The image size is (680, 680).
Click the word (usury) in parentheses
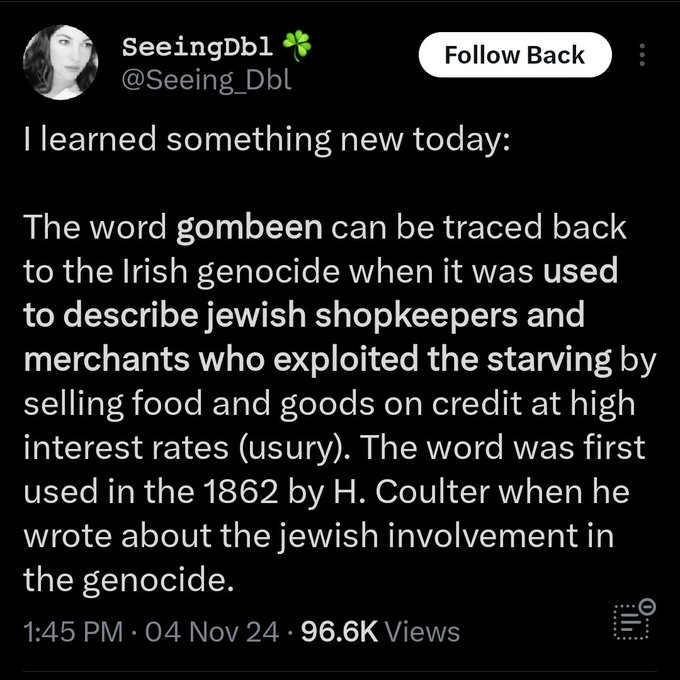pyautogui.click(x=294, y=449)
